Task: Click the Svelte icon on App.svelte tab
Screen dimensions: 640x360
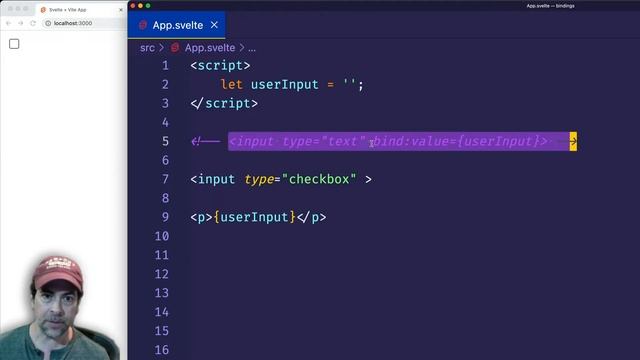Action: tap(142, 25)
